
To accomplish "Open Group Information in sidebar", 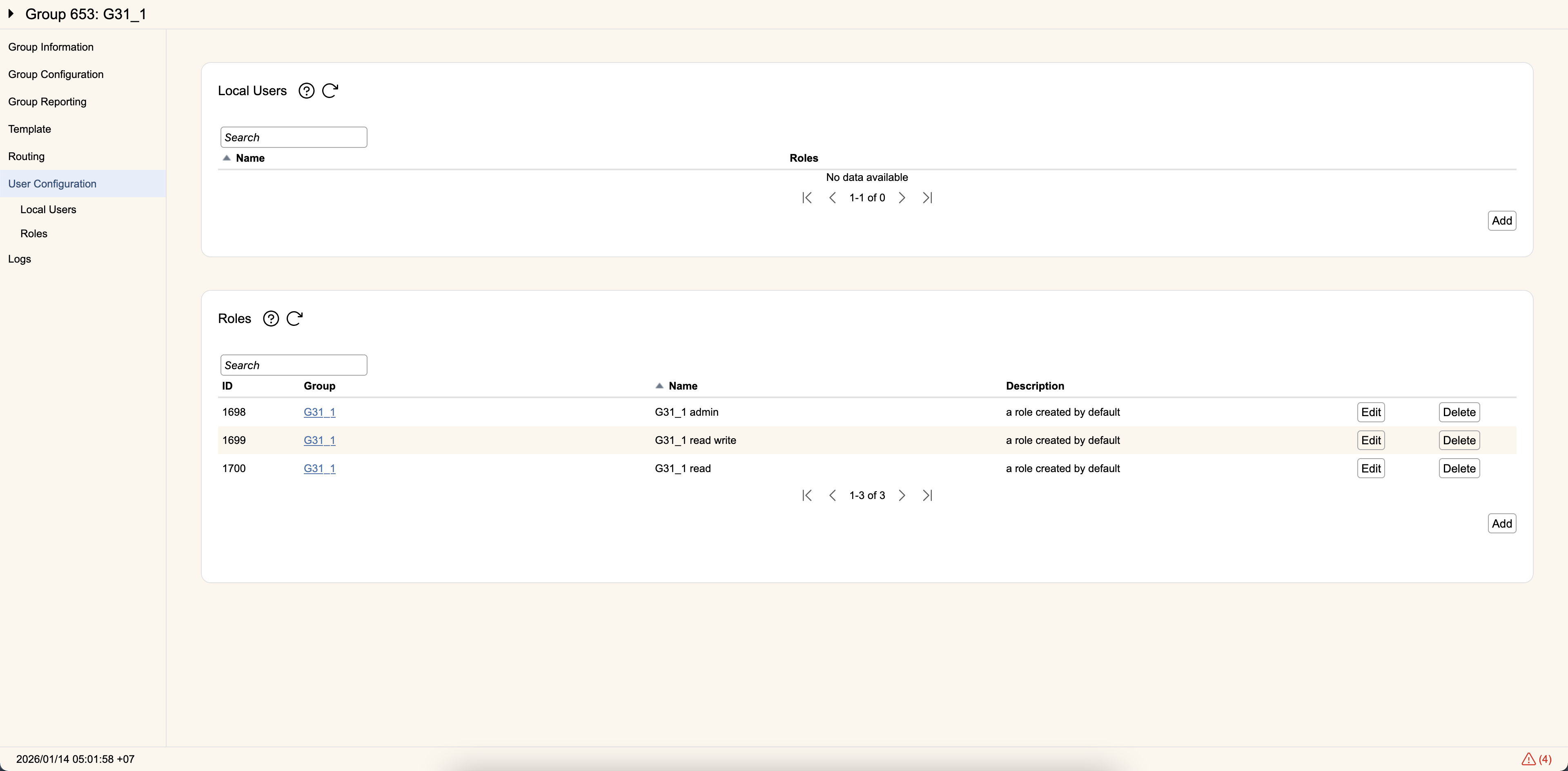I will 51,47.
